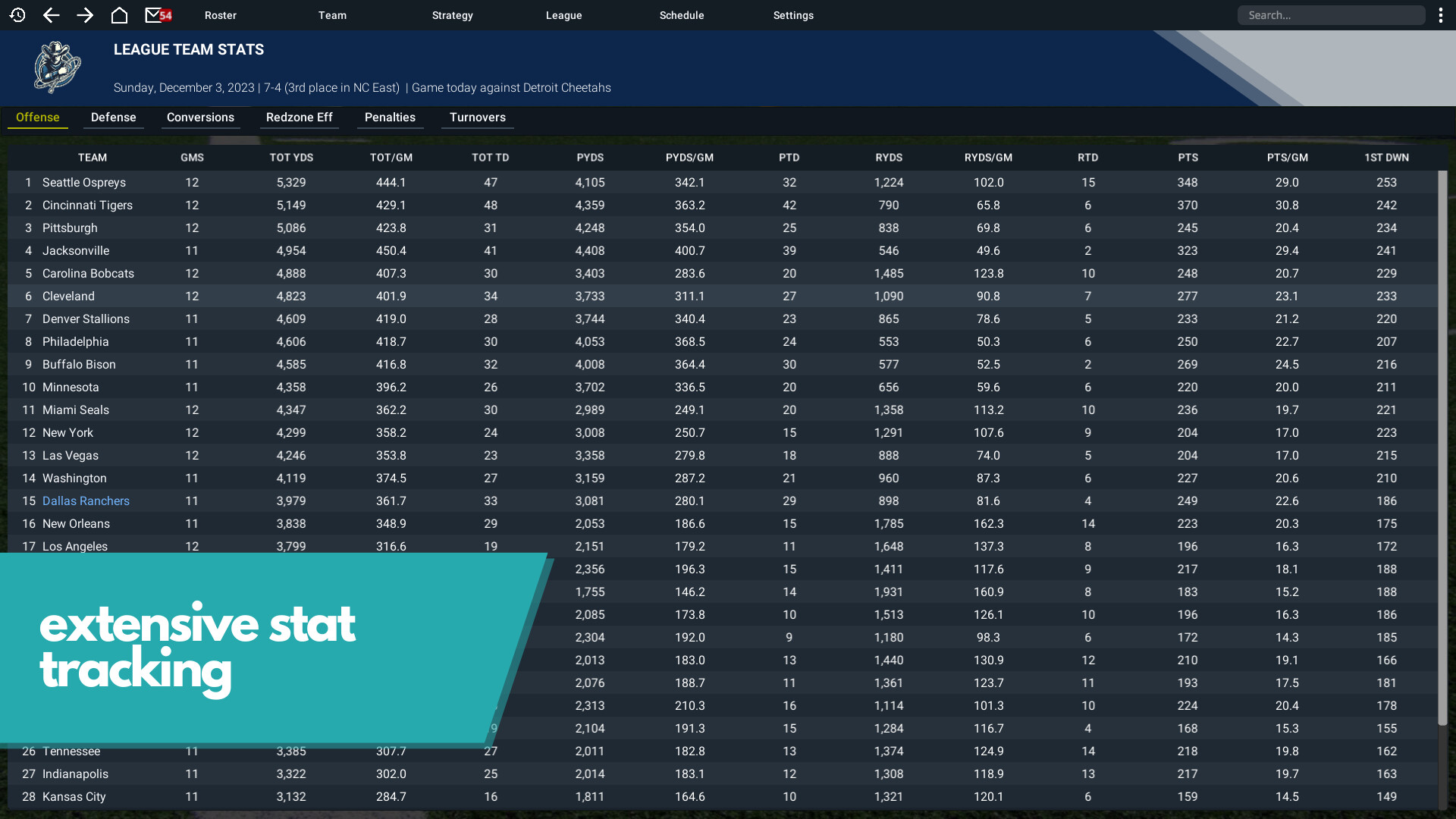This screenshot has height=819, width=1456.
Task: Switch to the Redzone Eff tab
Action: click(299, 118)
